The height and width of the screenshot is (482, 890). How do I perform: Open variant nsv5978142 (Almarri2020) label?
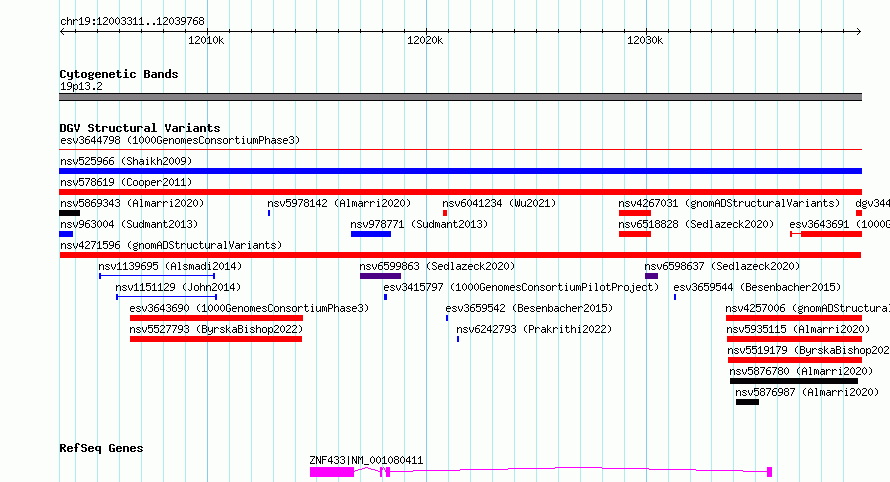pyautogui.click(x=339, y=203)
